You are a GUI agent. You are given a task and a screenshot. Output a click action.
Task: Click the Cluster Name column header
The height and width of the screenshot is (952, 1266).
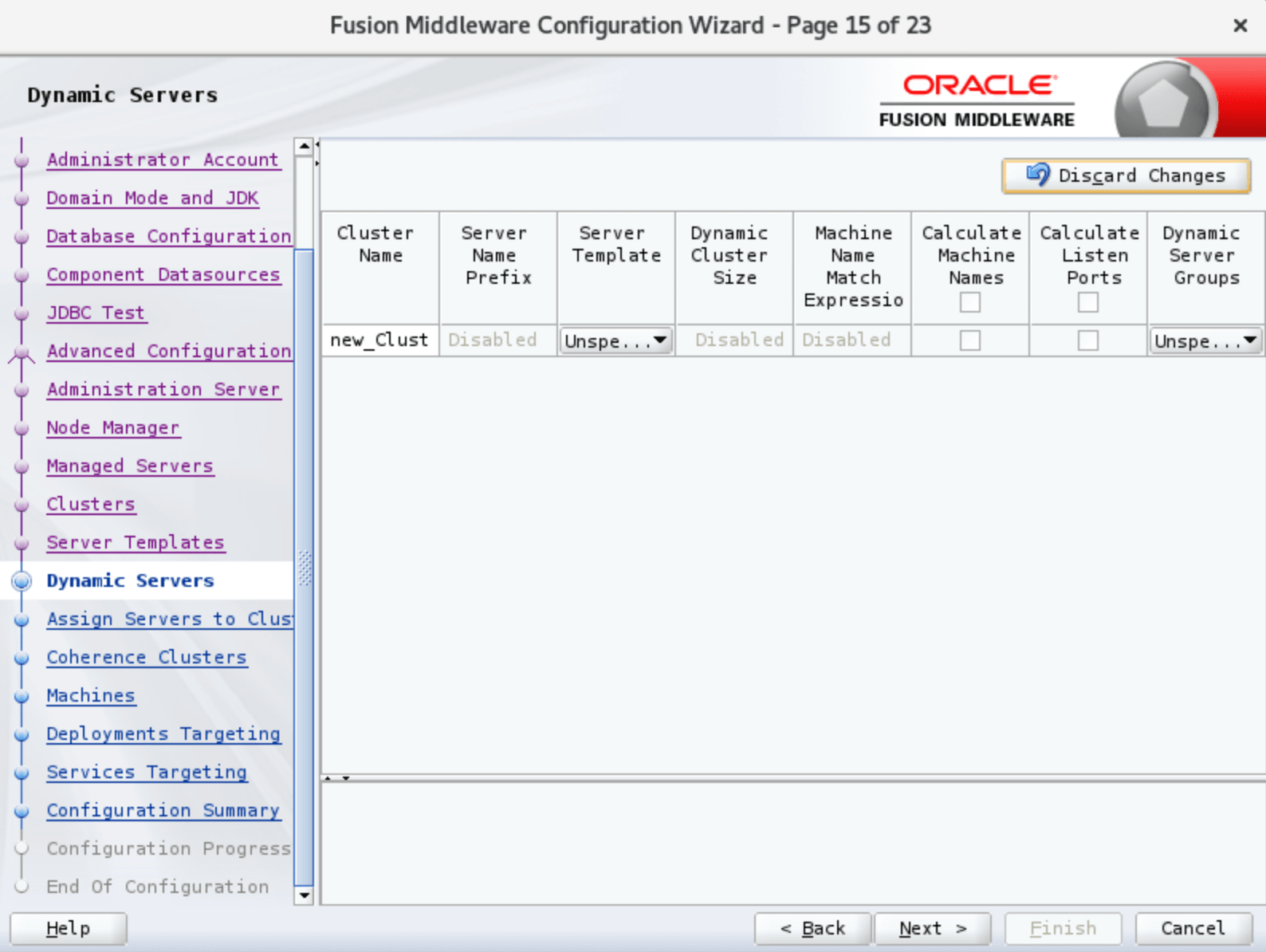click(x=379, y=268)
